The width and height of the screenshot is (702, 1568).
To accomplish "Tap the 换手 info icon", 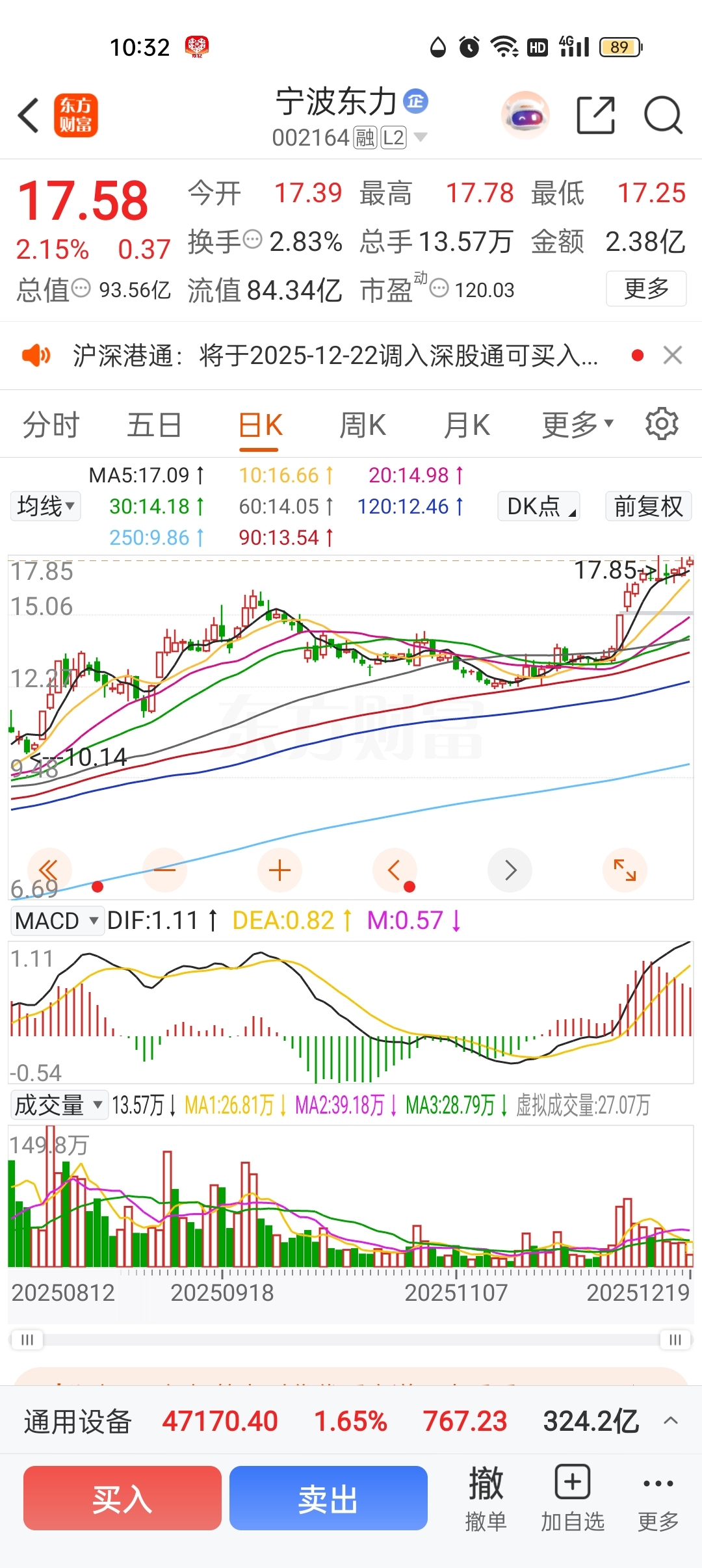I will (x=252, y=239).
